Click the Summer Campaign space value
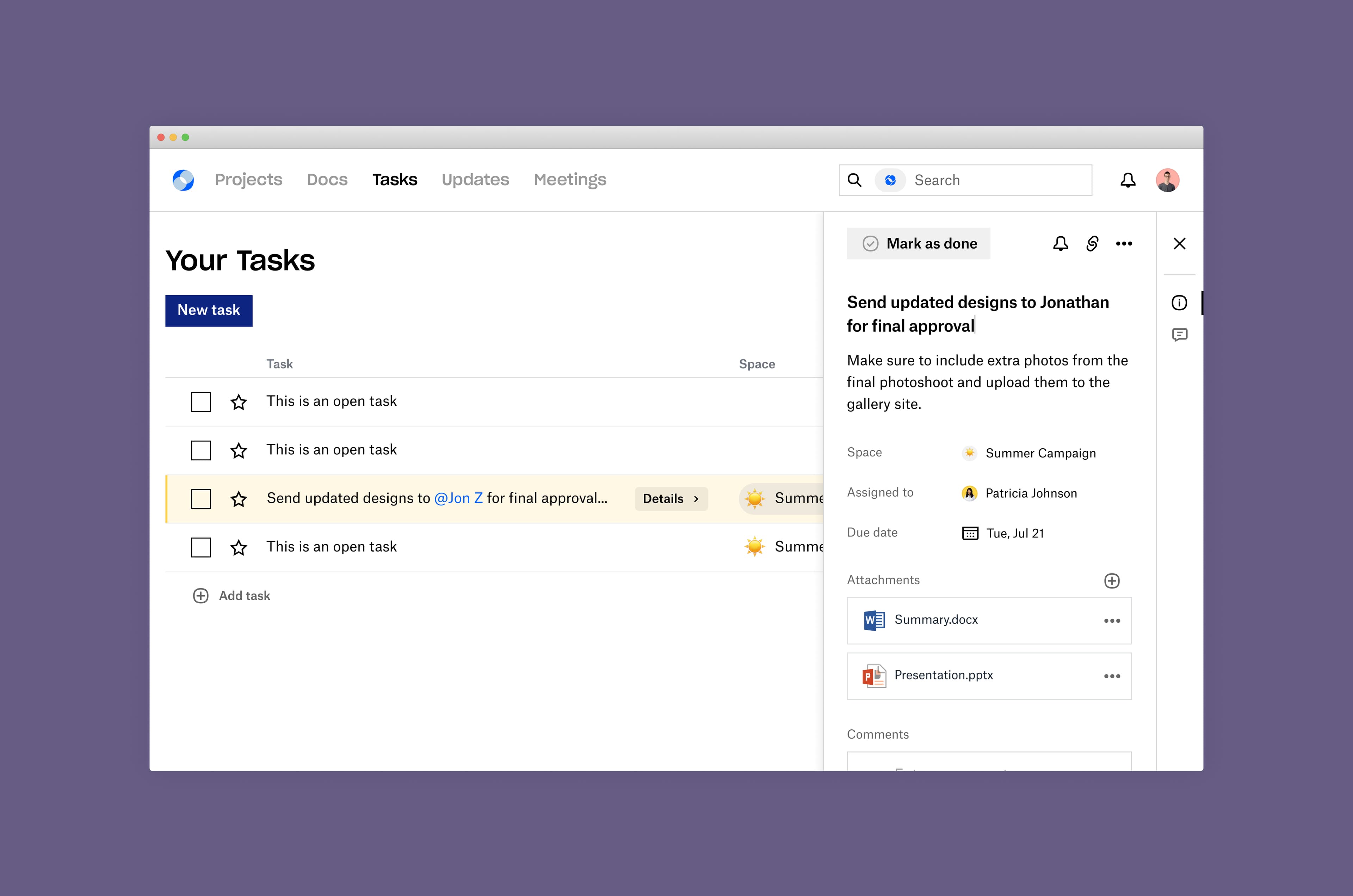 click(1029, 453)
